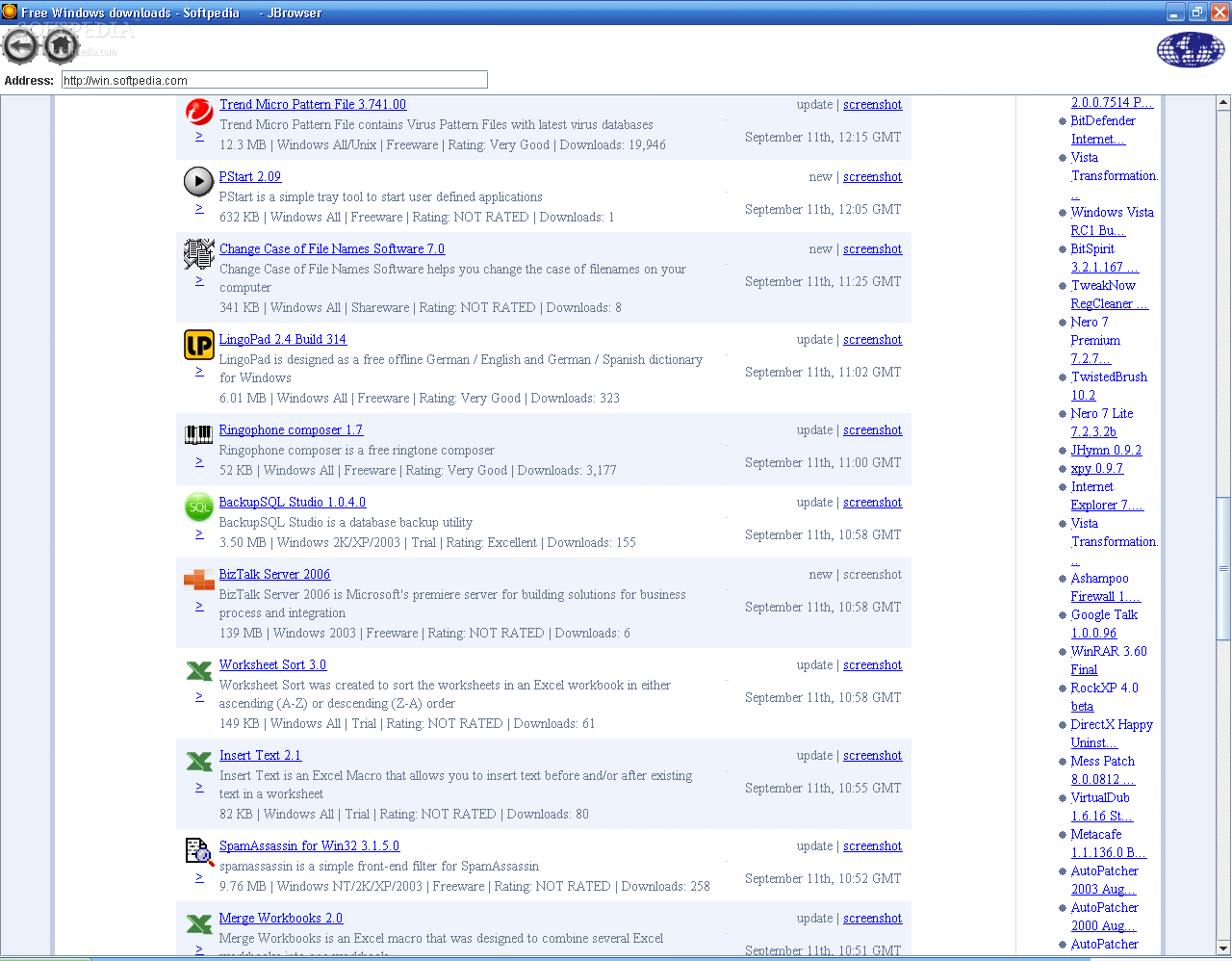Open the Worksheet Sort 3.0 link
Image resolution: width=1232 pixels, height=961 pixels.
pyautogui.click(x=272, y=664)
